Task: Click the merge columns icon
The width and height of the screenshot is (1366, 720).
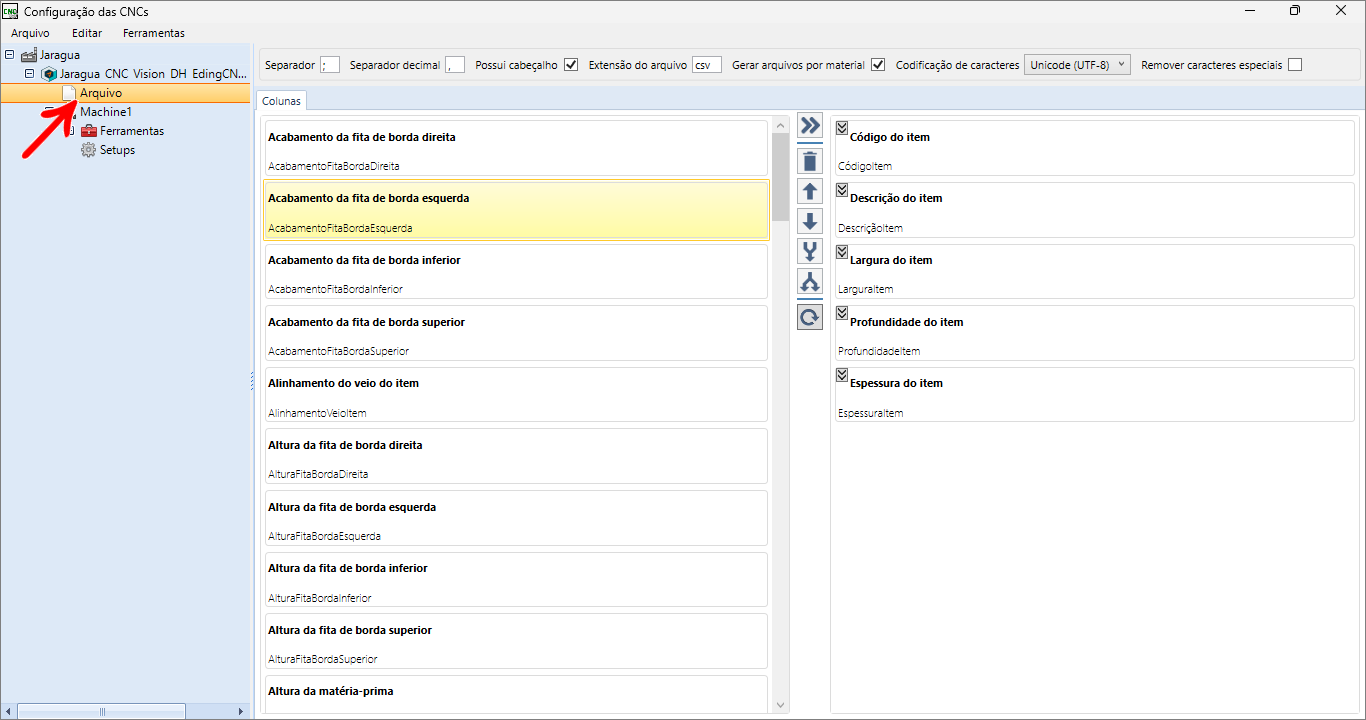Action: point(810,251)
